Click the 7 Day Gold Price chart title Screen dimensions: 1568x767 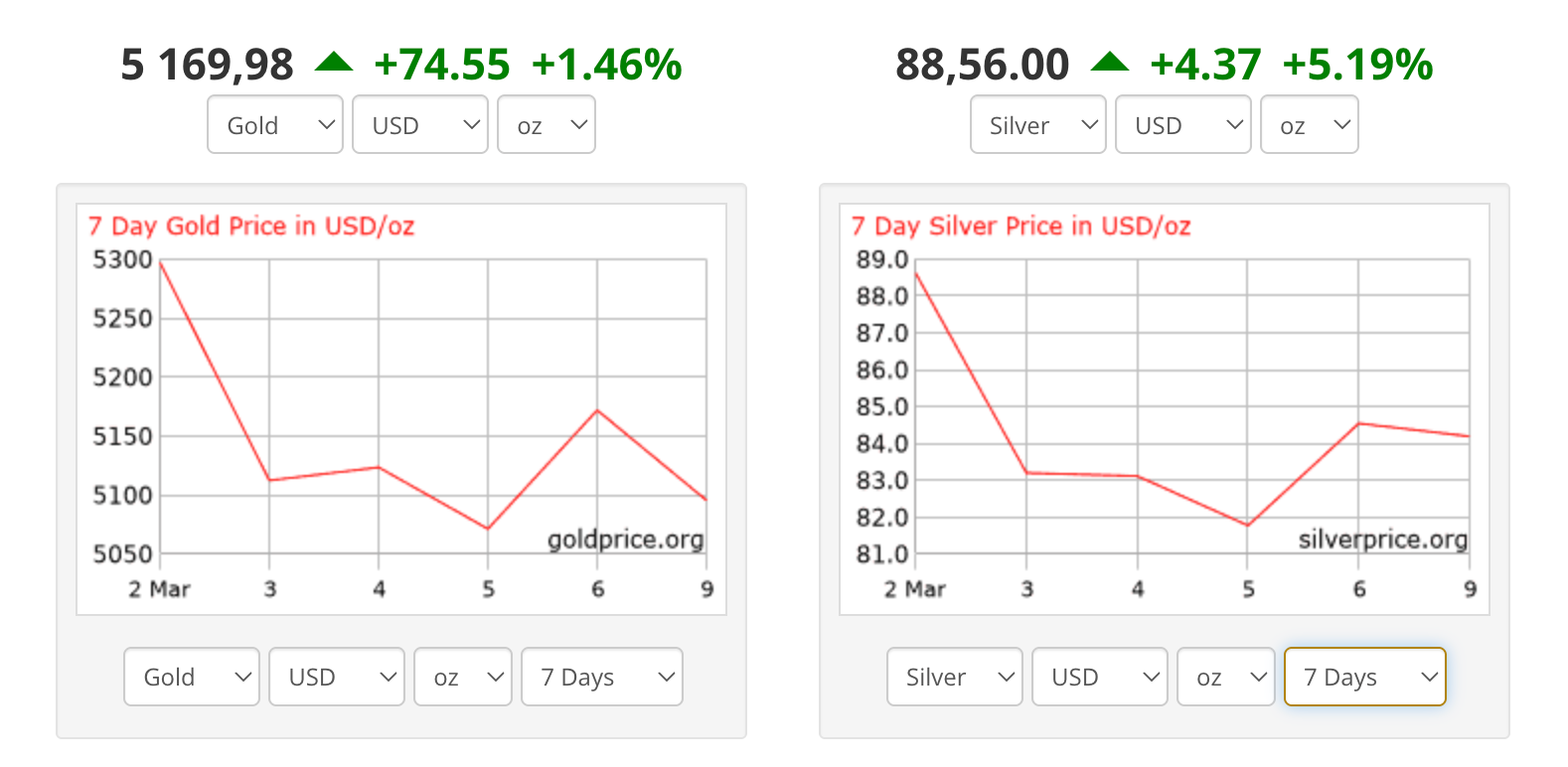point(251,227)
